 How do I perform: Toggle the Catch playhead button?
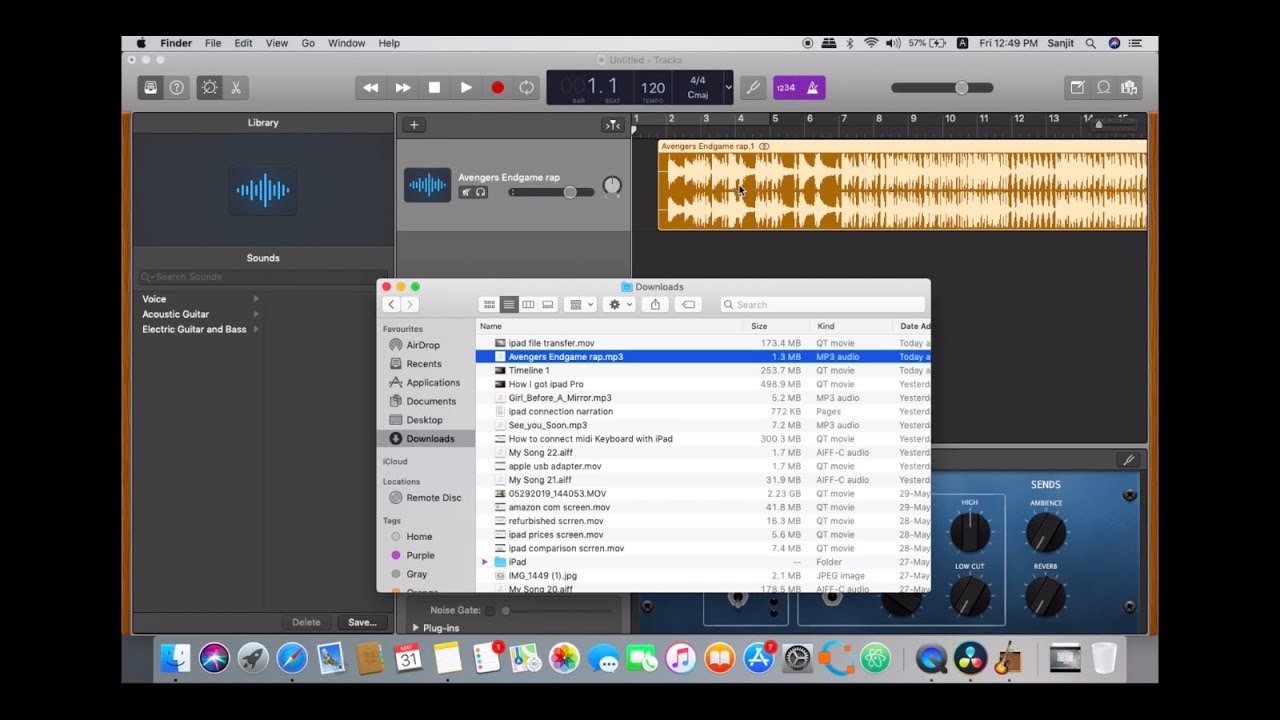pos(612,125)
